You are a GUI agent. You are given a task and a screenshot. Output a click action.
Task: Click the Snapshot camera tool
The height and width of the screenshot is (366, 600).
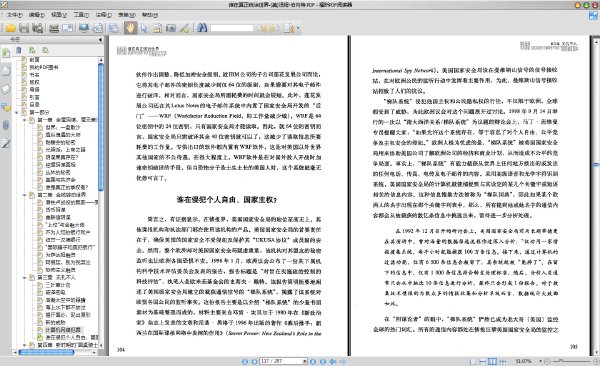click(x=171, y=28)
